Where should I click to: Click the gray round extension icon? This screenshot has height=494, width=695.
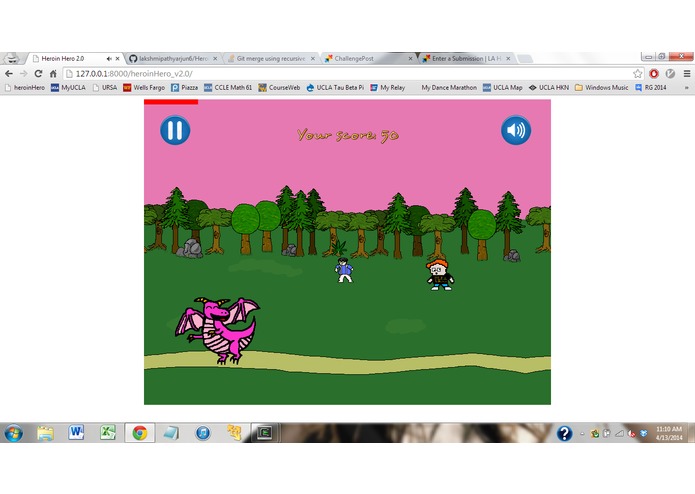pyautogui.click(x=670, y=74)
